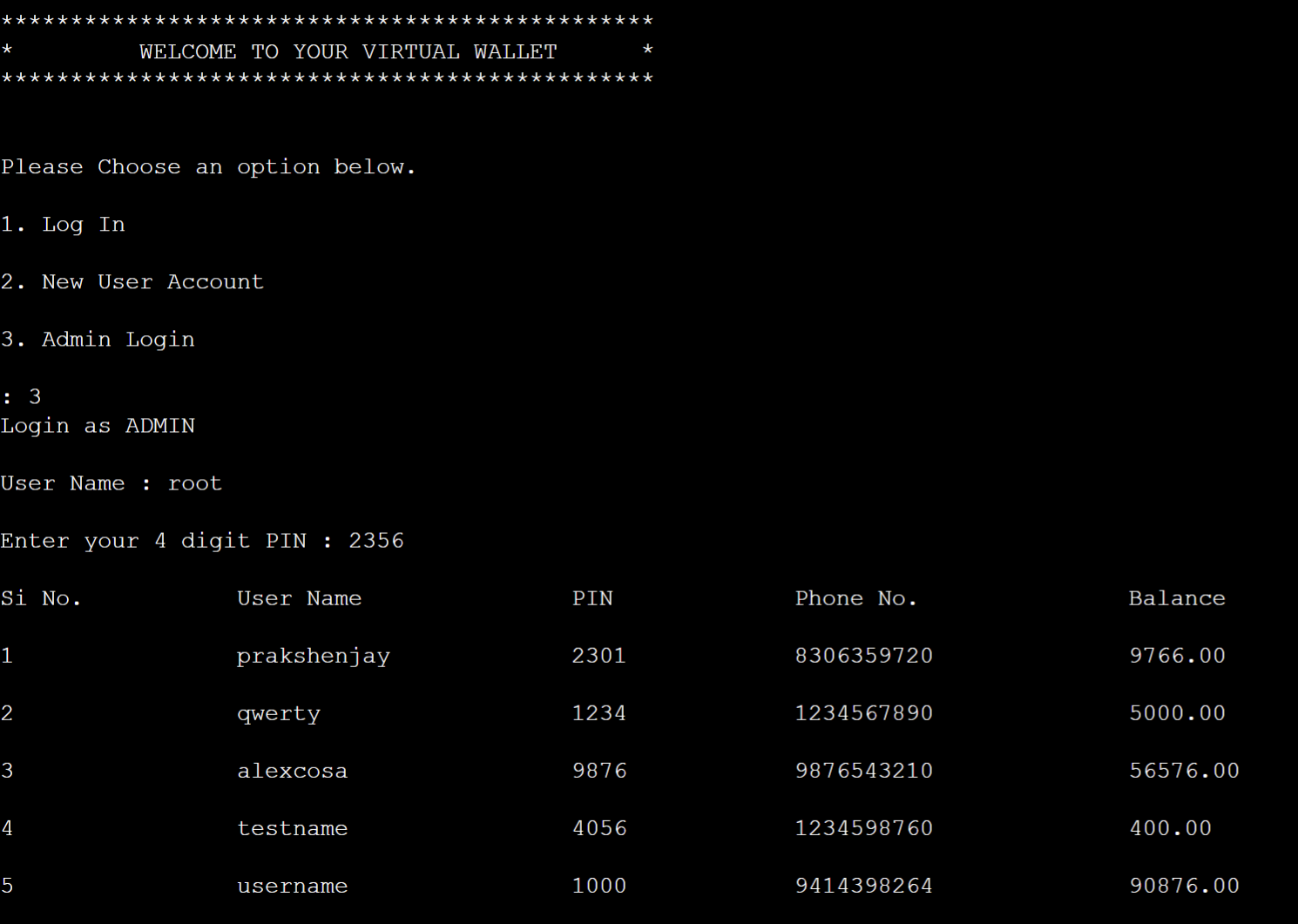1298x924 pixels.
Task: Select PIN value '9876'
Action: tap(599, 771)
